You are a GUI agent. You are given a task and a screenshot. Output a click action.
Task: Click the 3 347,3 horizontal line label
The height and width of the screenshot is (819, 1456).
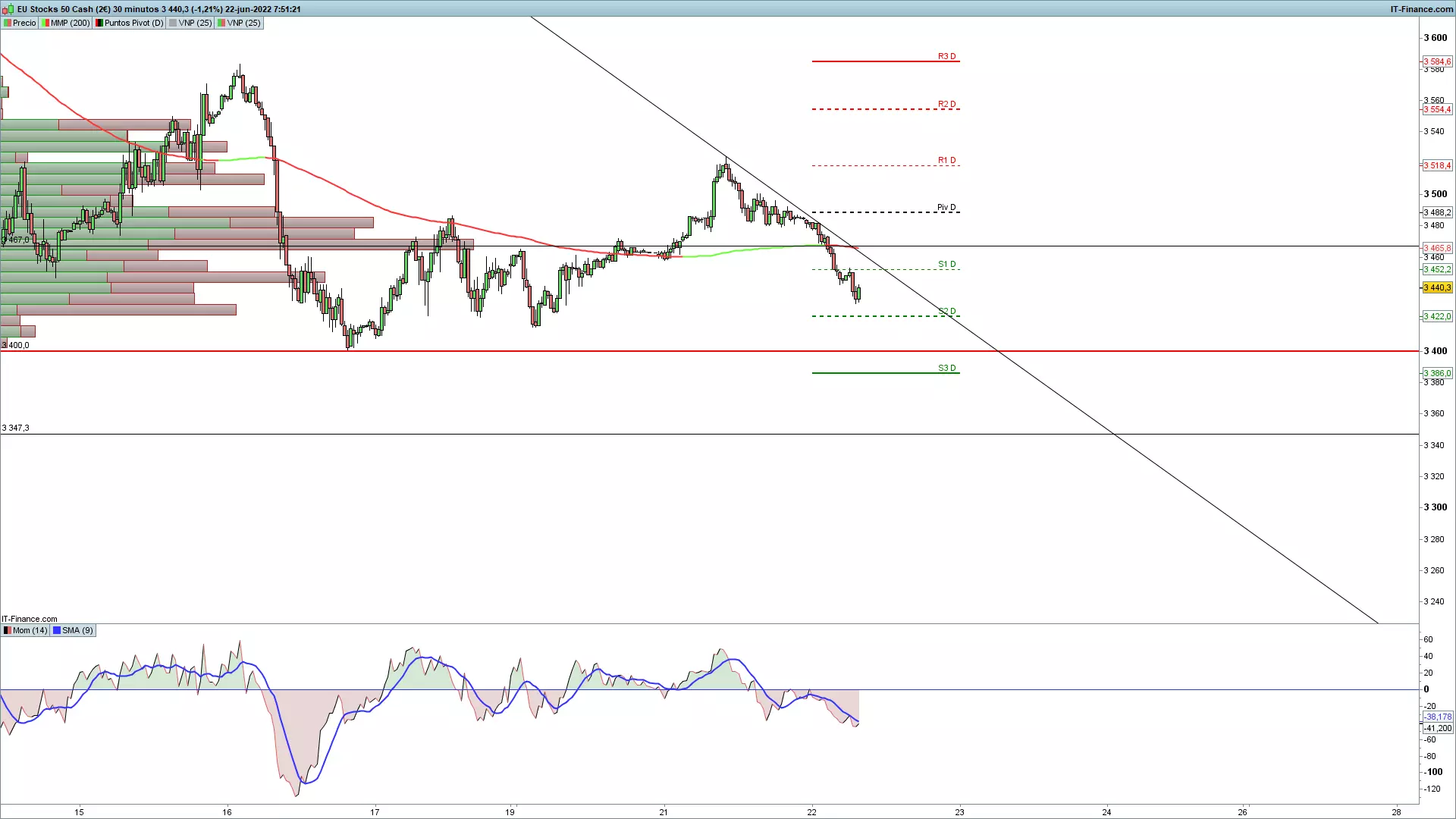(16, 428)
